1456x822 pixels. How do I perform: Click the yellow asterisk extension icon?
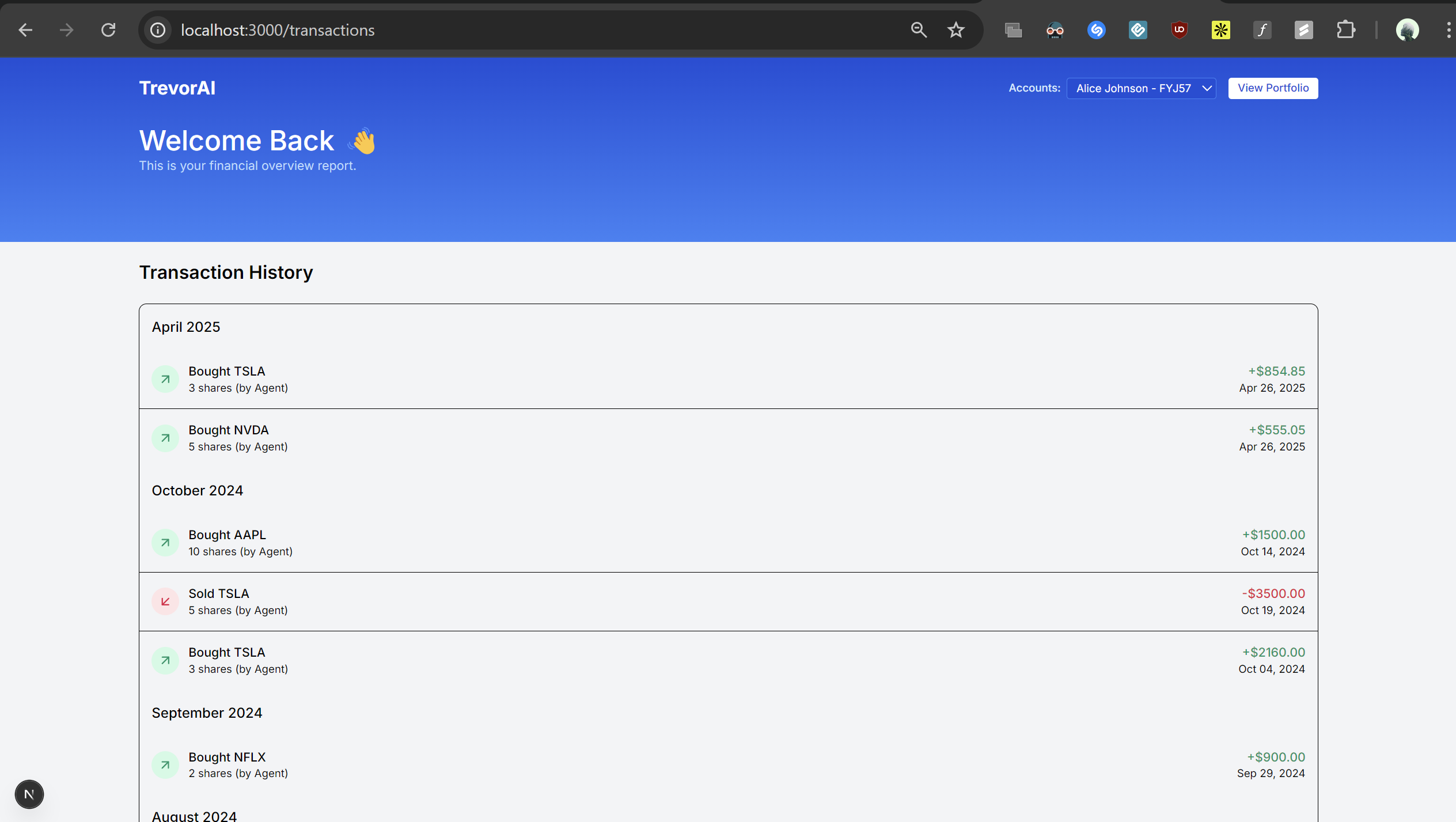click(1220, 30)
